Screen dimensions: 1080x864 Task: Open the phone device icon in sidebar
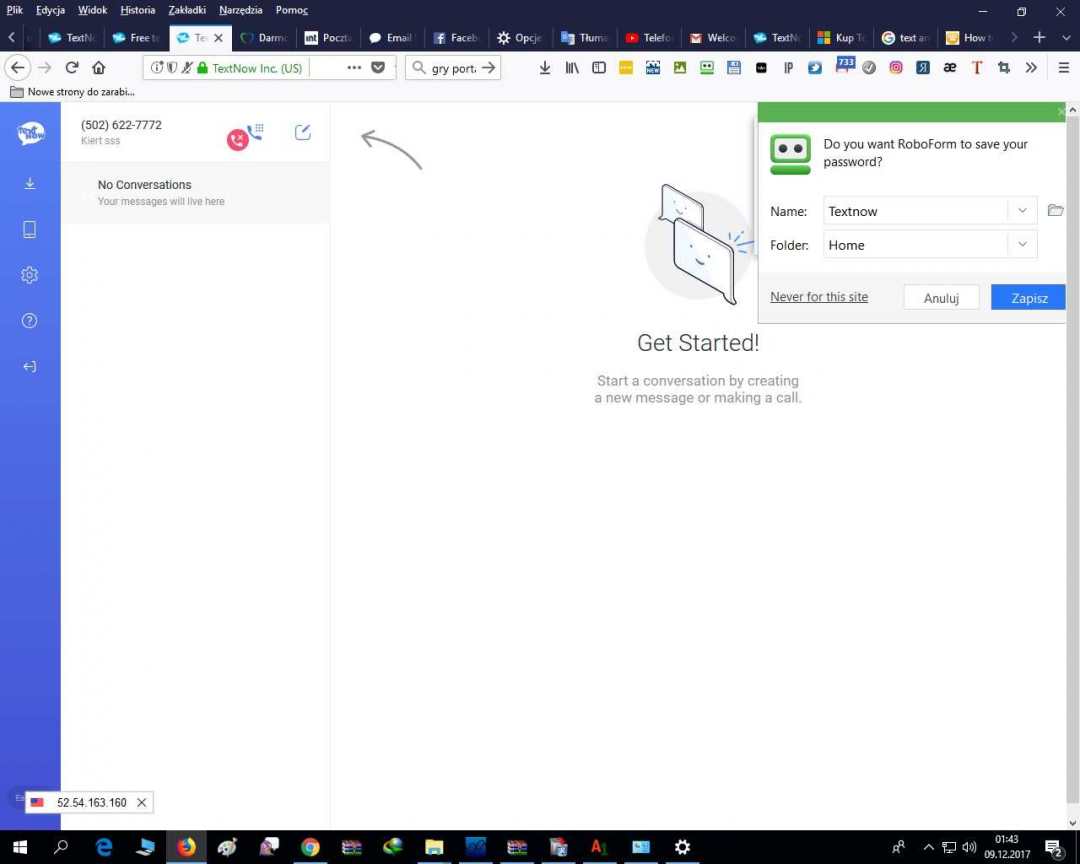pyautogui.click(x=29, y=229)
